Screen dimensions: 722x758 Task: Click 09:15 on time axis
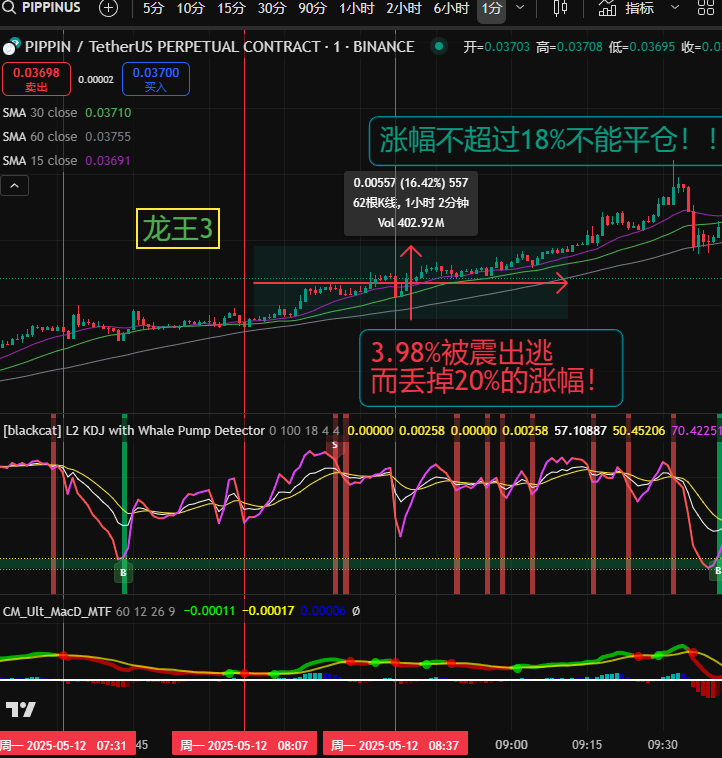click(587, 745)
